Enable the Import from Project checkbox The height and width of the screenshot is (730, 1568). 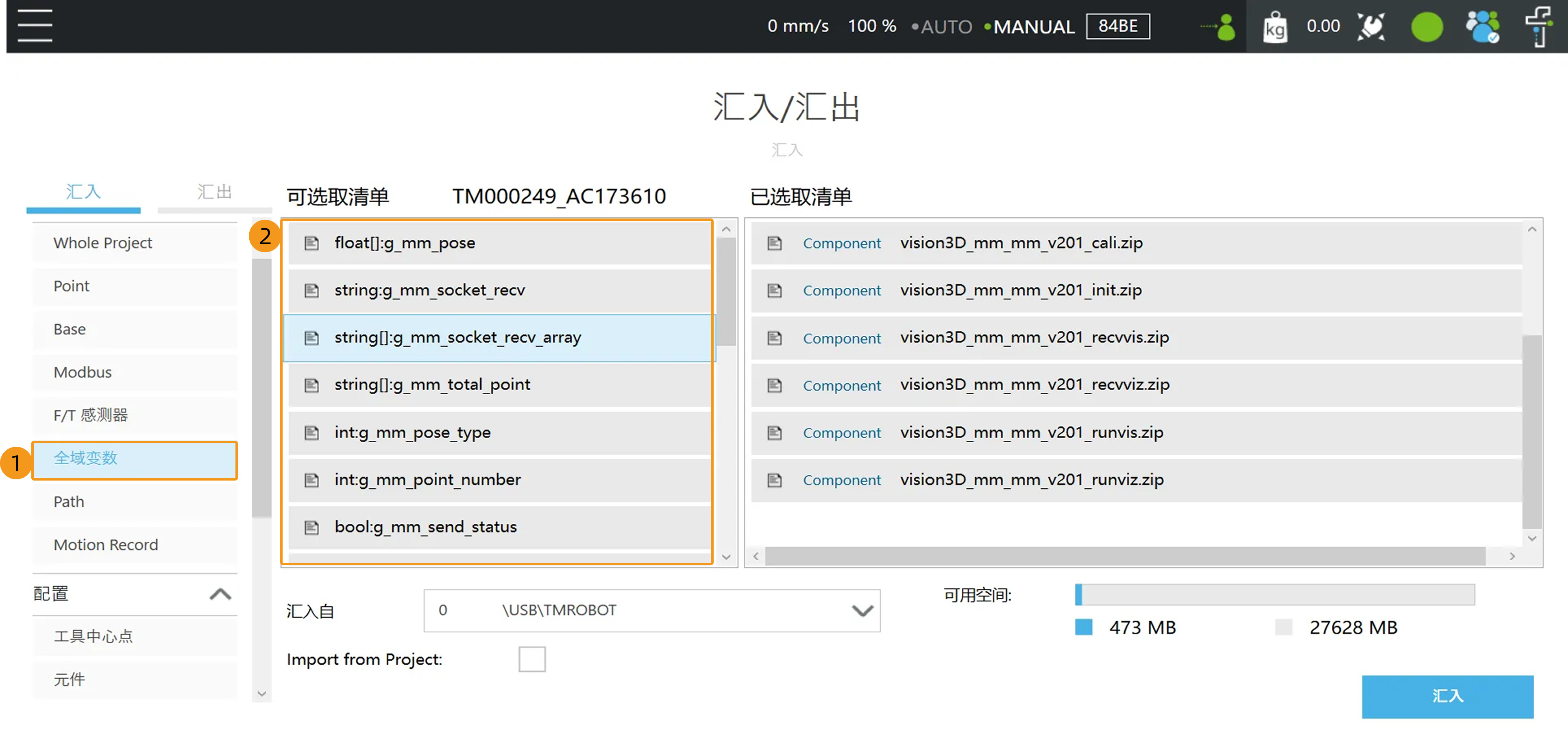[531, 659]
